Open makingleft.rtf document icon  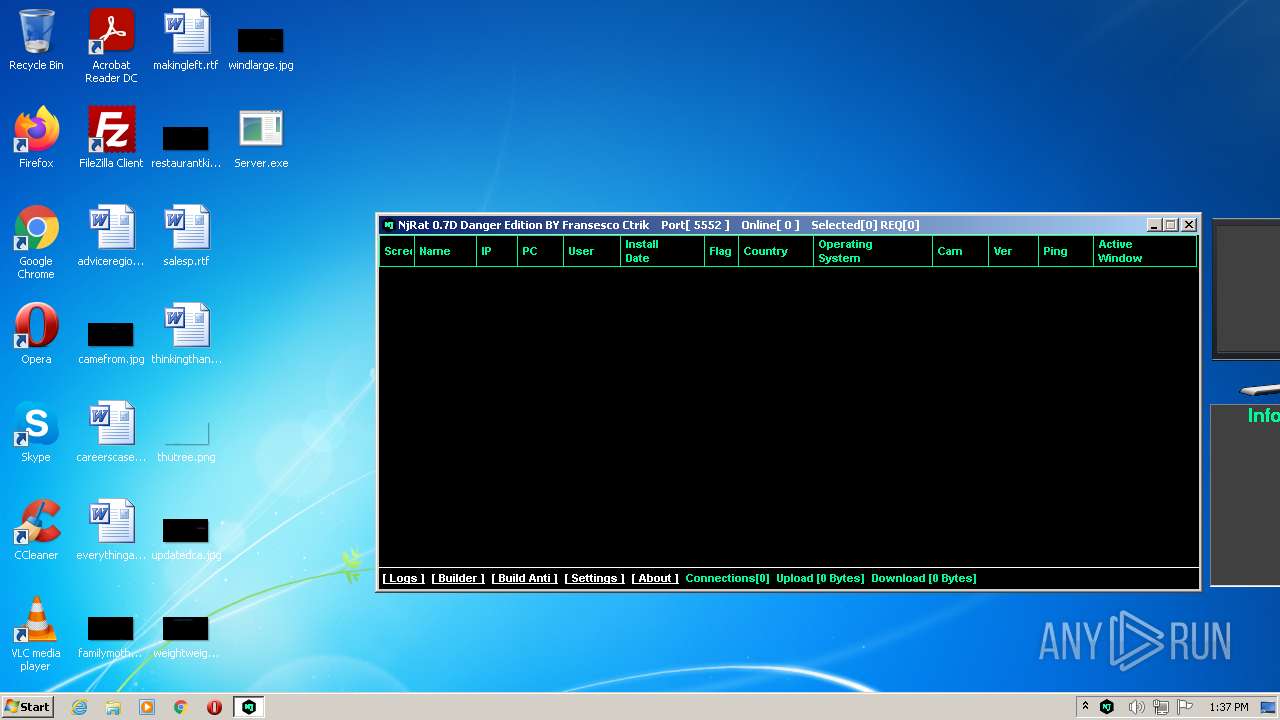click(185, 40)
